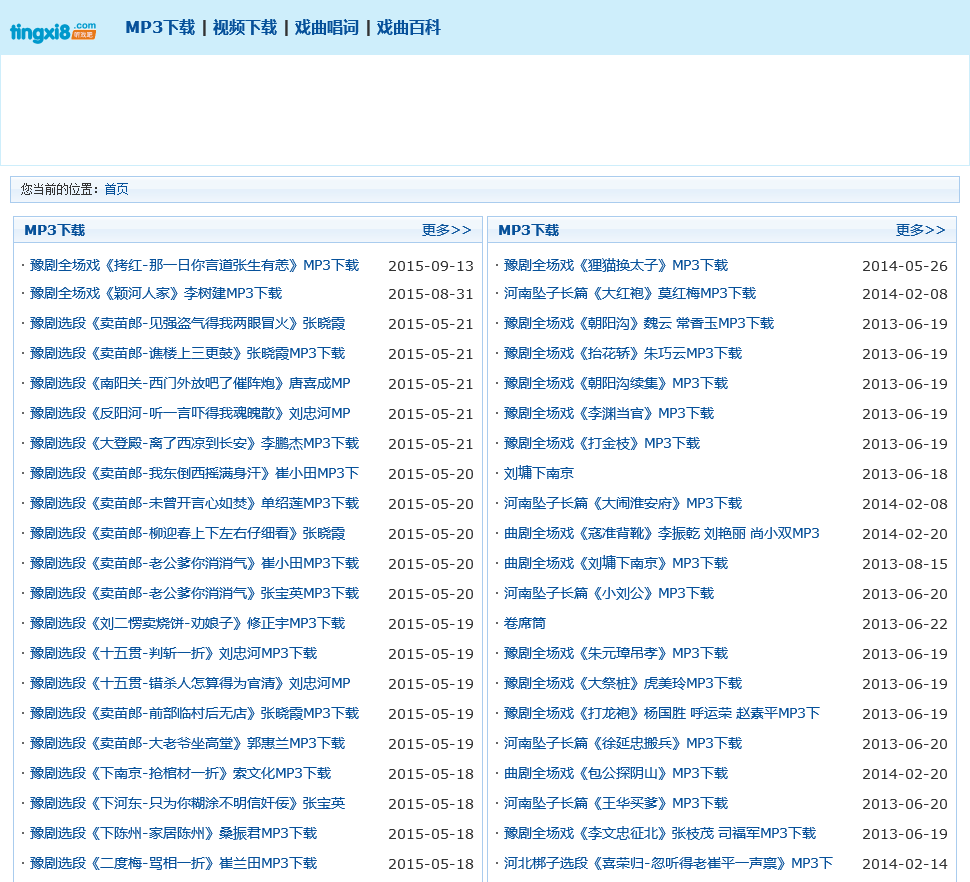The width and height of the screenshot is (970, 882).
Task: Open 豫剧选段《卖苗郎-前部临村后无店》张晓霞
Action: pos(194,713)
